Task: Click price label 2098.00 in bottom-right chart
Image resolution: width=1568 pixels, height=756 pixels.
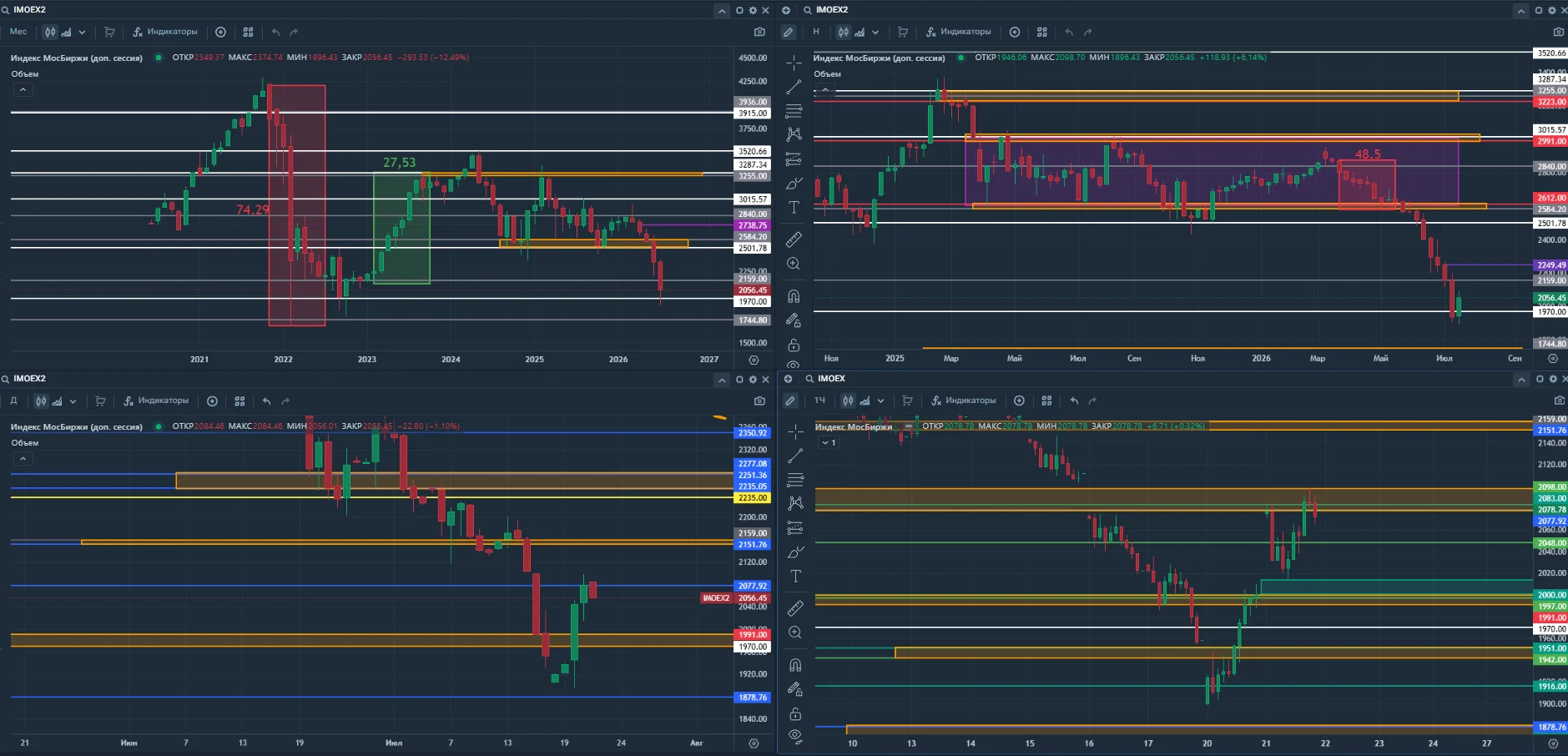Action: [x=1551, y=486]
